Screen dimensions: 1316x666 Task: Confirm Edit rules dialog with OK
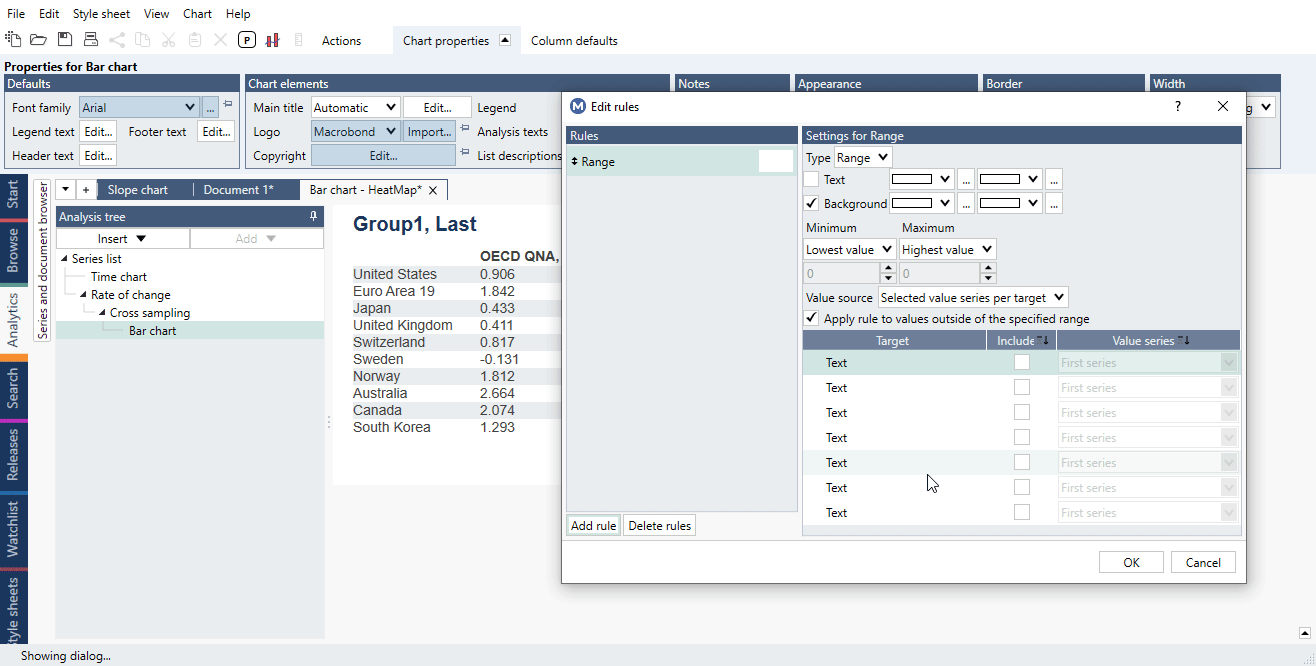point(1131,562)
